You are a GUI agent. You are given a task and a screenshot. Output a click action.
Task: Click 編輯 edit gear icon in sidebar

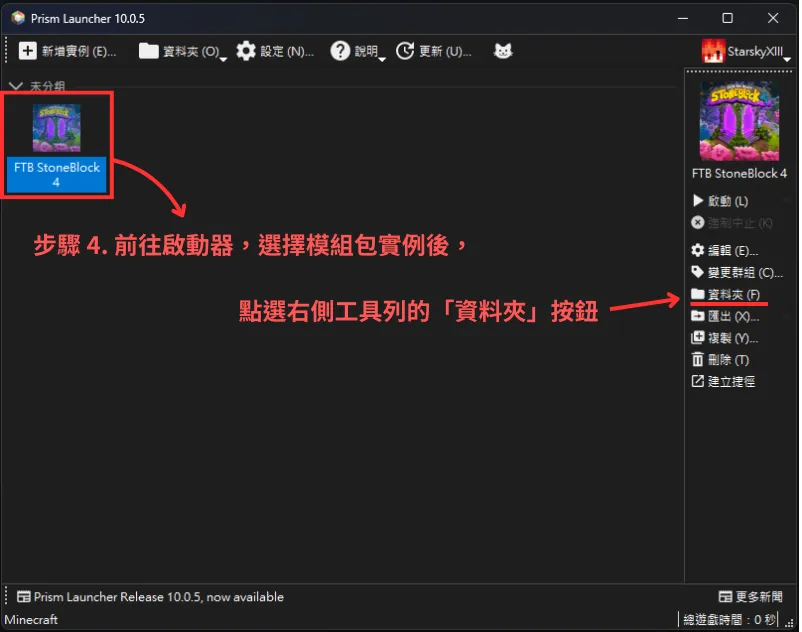click(x=698, y=250)
